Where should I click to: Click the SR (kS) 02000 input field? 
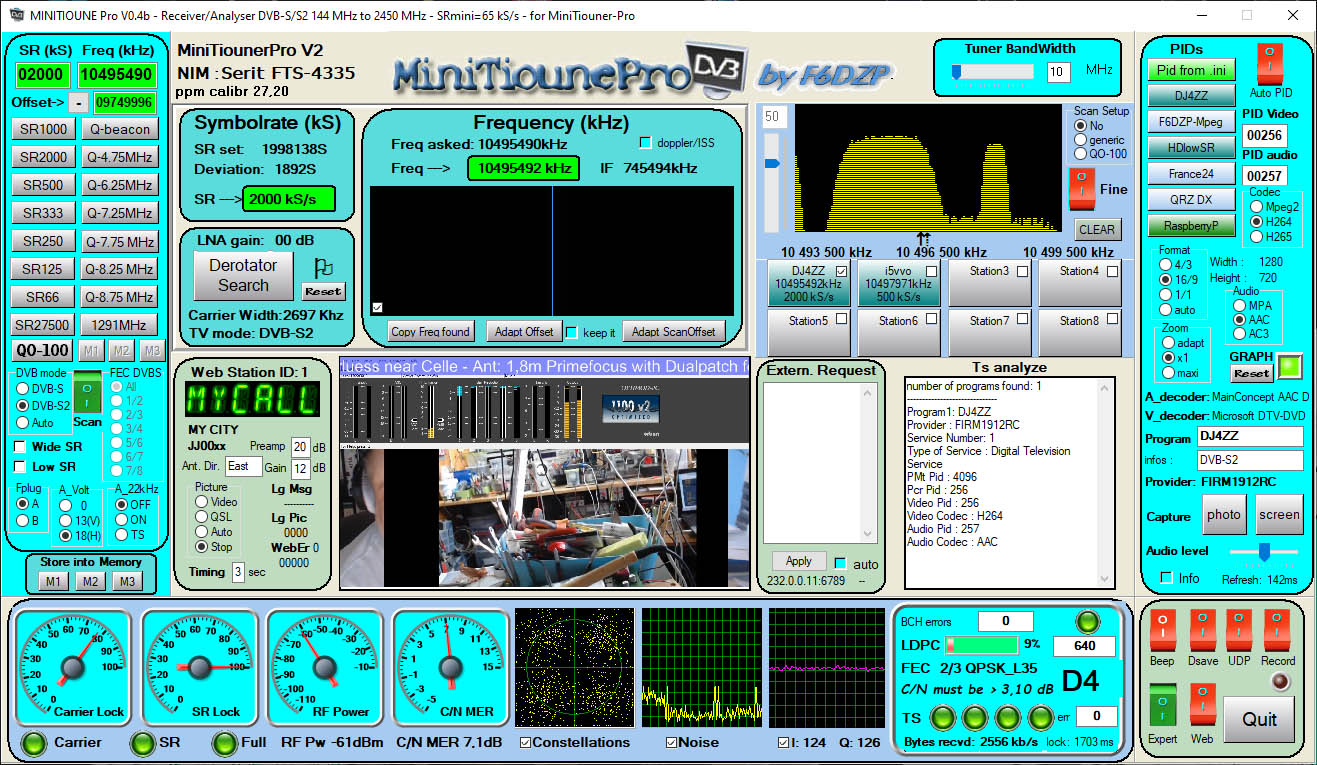[x=43, y=76]
